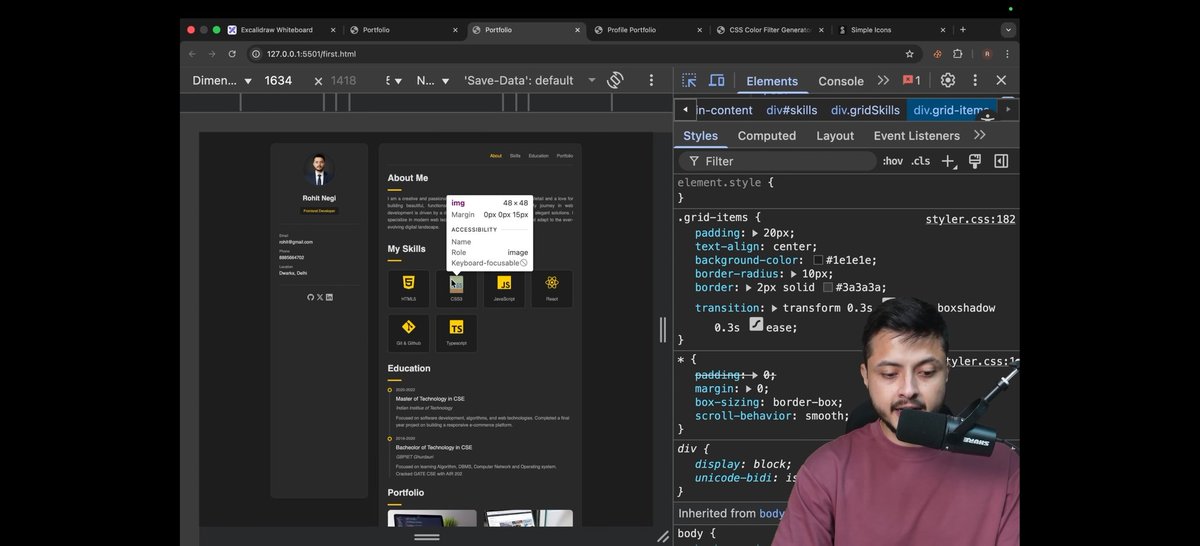The height and width of the screenshot is (546, 1200).
Task: Click the red issues counter badge
Action: [x=911, y=80]
